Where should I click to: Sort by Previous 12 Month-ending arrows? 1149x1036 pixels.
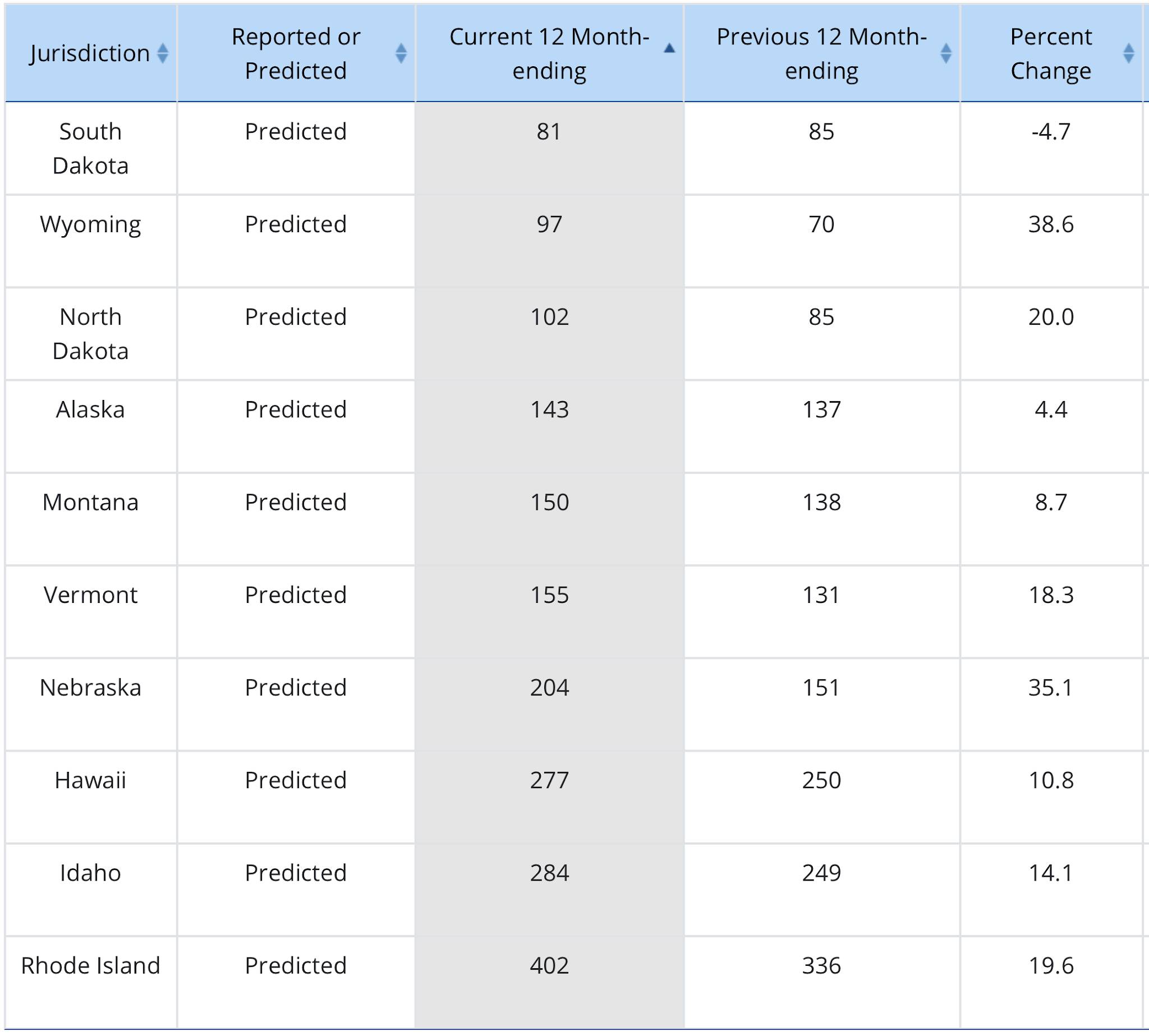[x=946, y=53]
